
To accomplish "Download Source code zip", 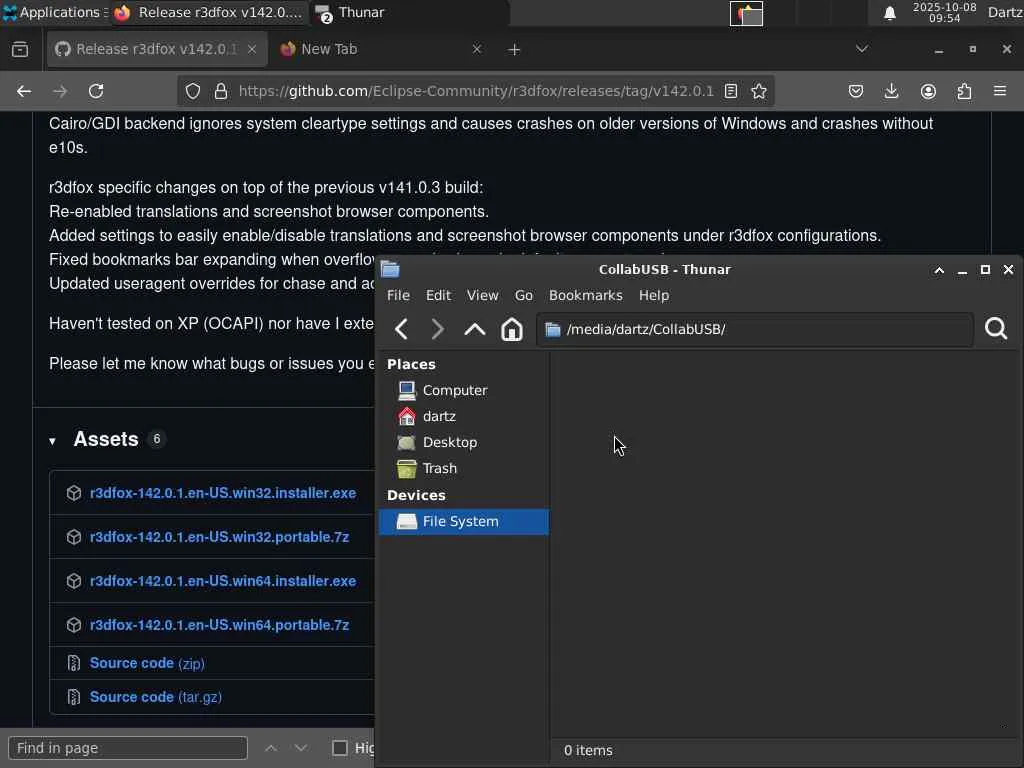I will [147, 664].
